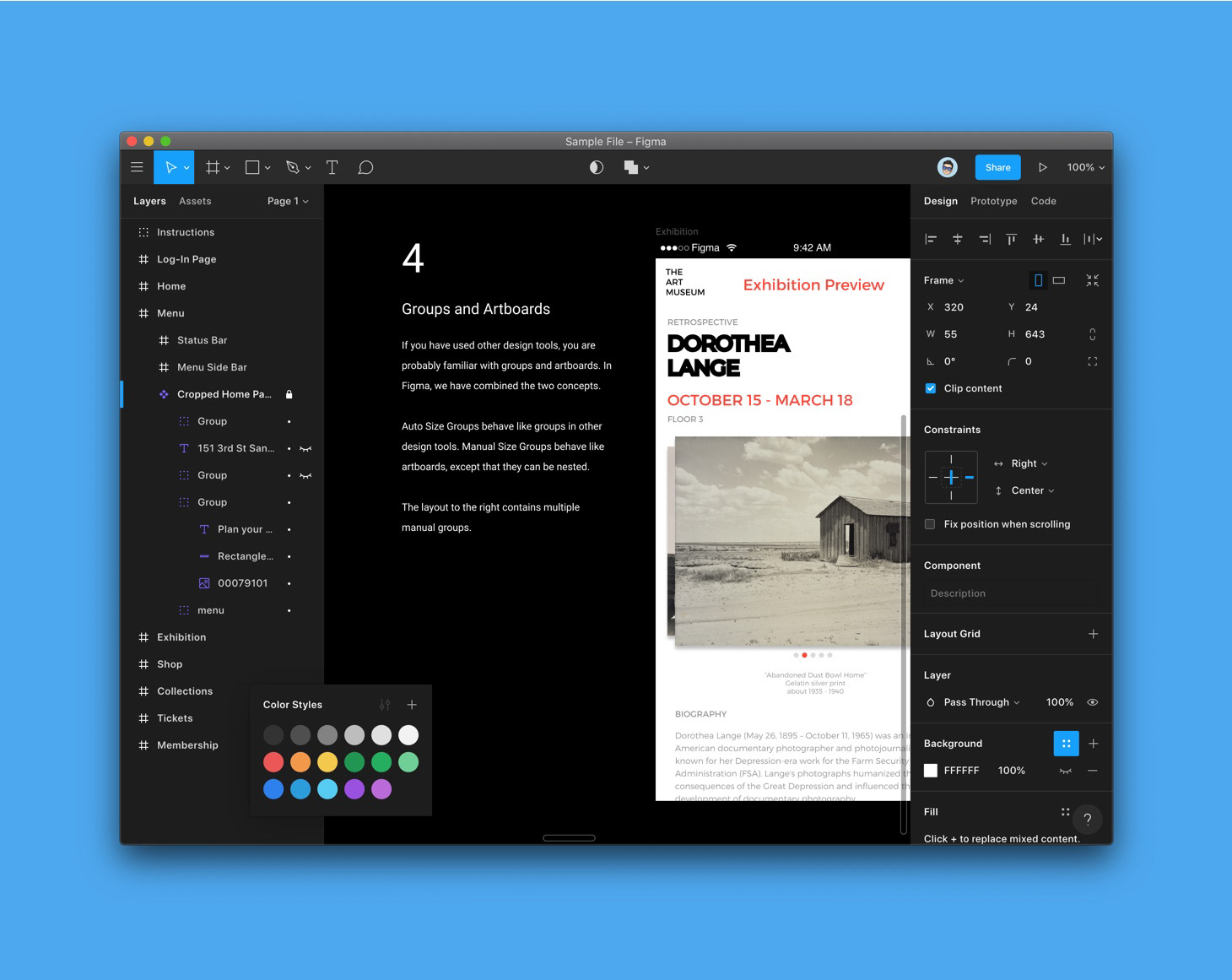Add a new color style with plus
The width and height of the screenshot is (1232, 980).
tap(412, 705)
